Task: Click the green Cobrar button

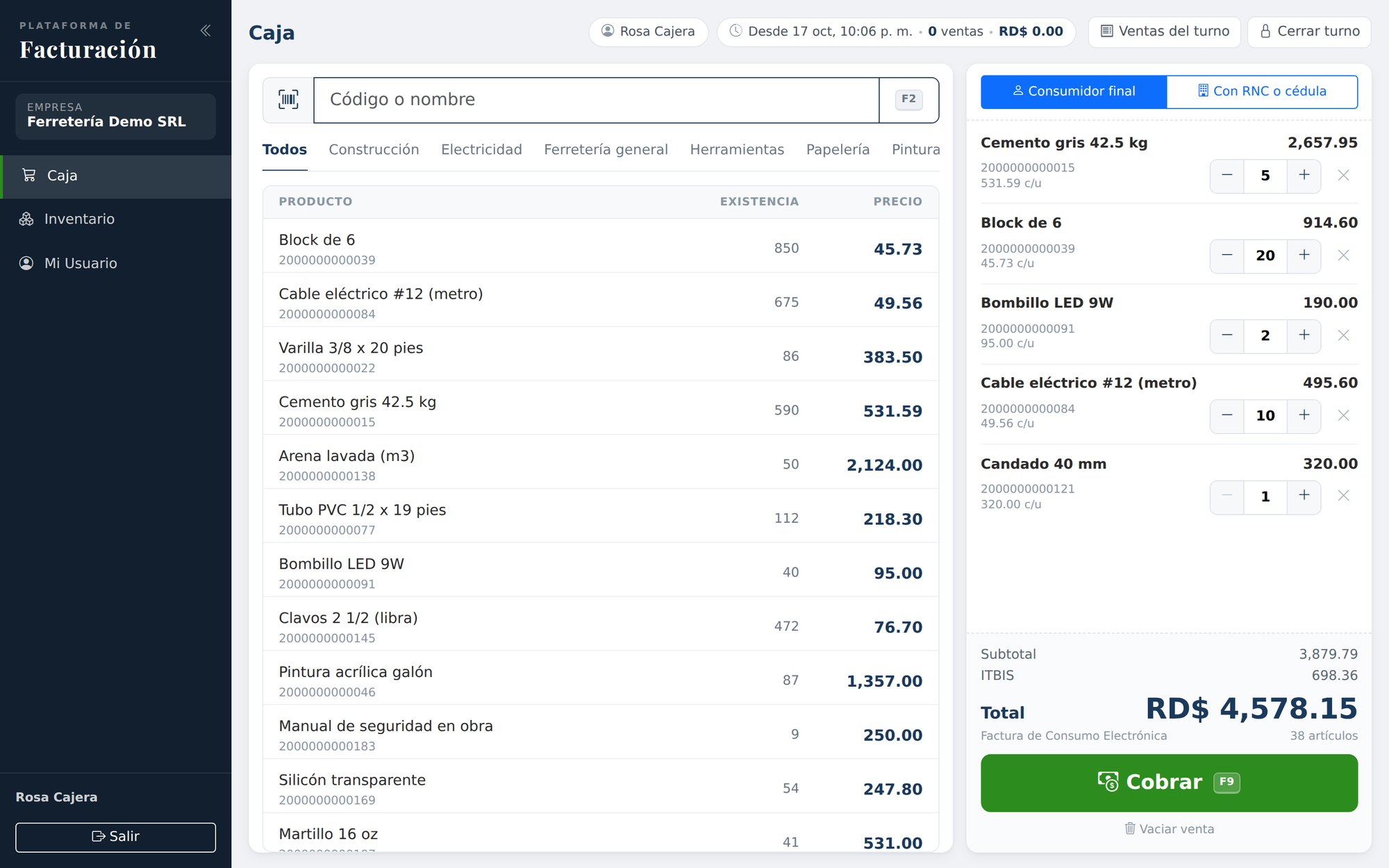Action: coord(1169,783)
